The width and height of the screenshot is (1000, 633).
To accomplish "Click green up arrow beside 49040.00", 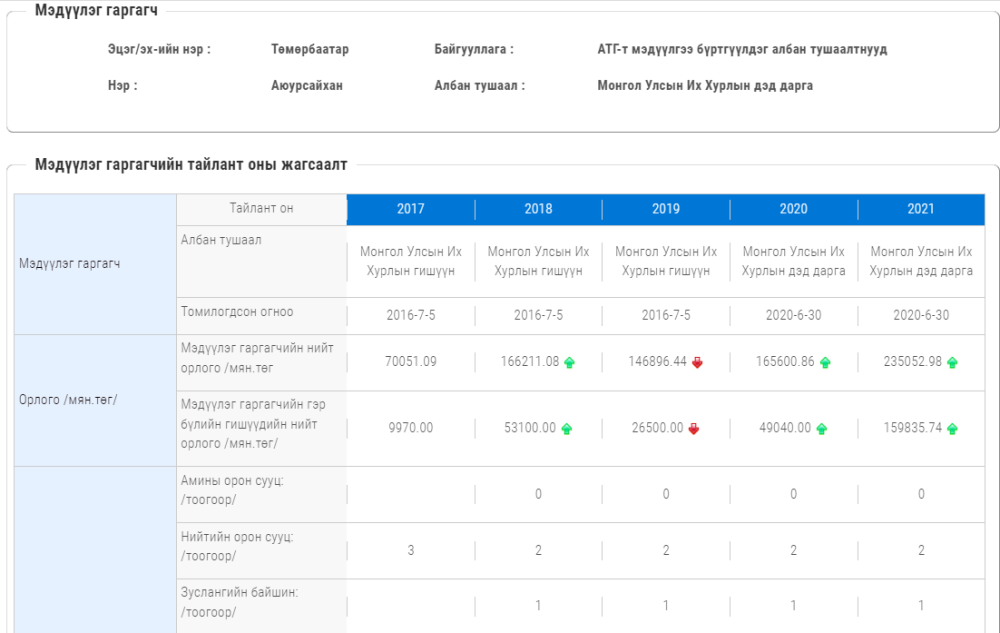I will 821,429.
